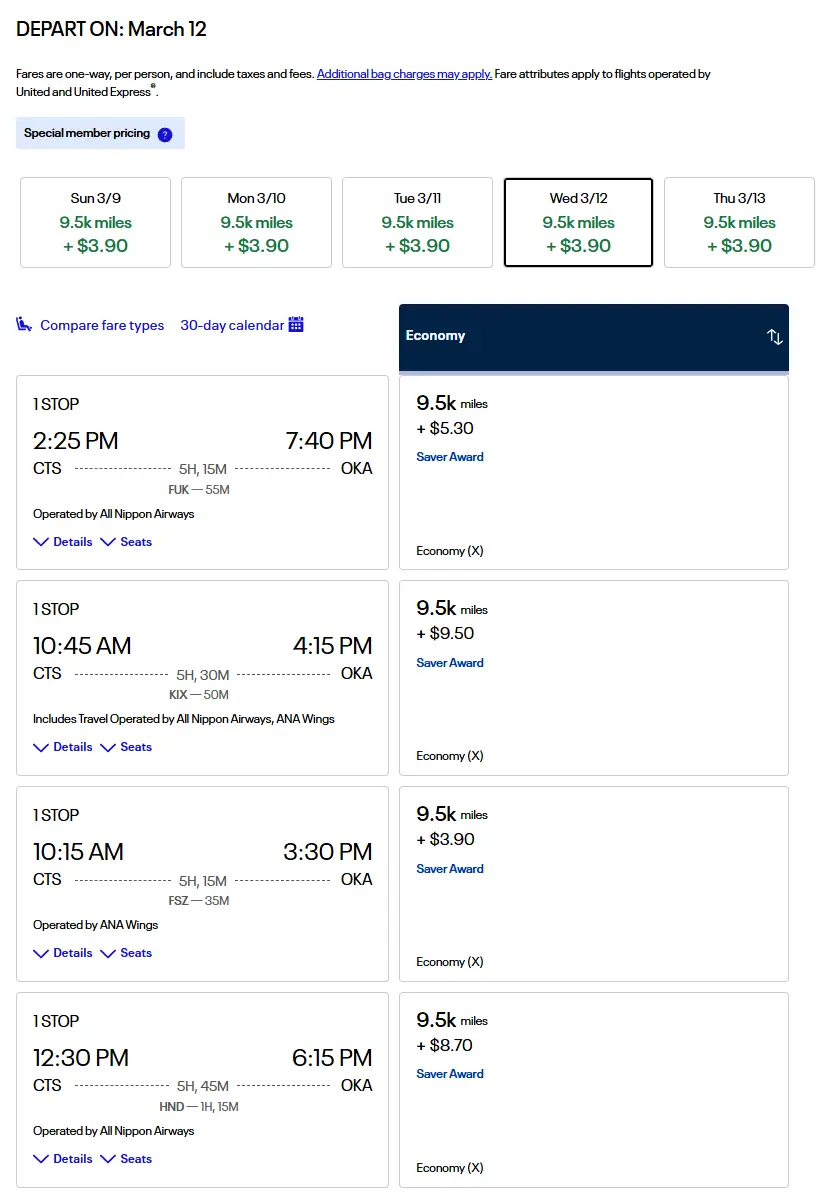Expand Details for the 10:45 AM flight
This screenshot has width=822, height=1195.
tap(63, 747)
